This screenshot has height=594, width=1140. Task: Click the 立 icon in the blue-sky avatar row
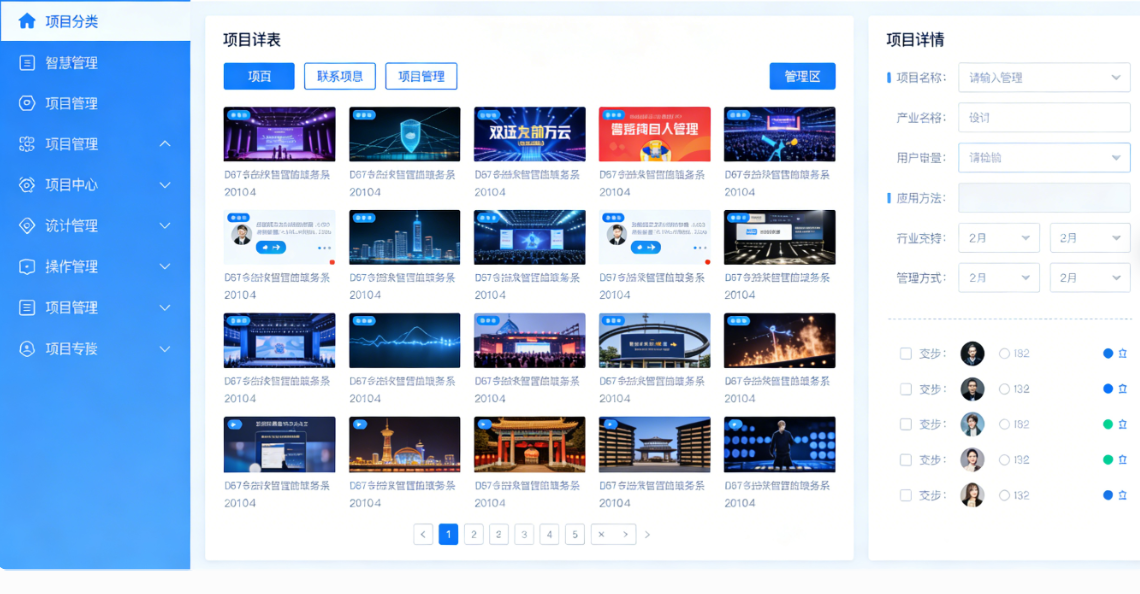coord(1123,424)
